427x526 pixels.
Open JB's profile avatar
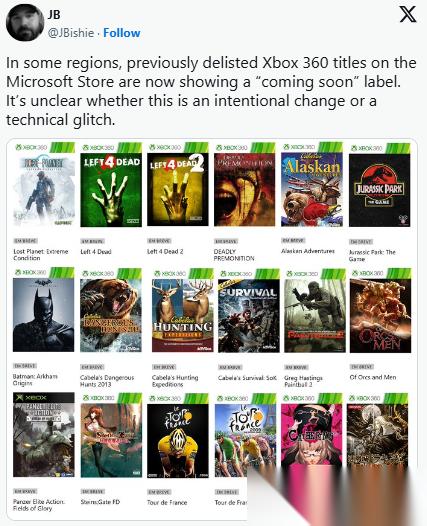point(25,23)
